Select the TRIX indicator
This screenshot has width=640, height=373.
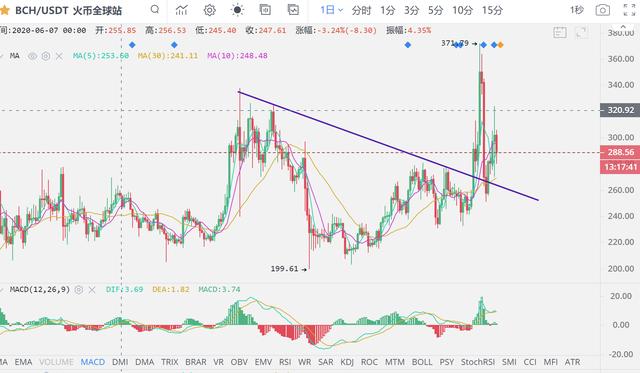170,362
